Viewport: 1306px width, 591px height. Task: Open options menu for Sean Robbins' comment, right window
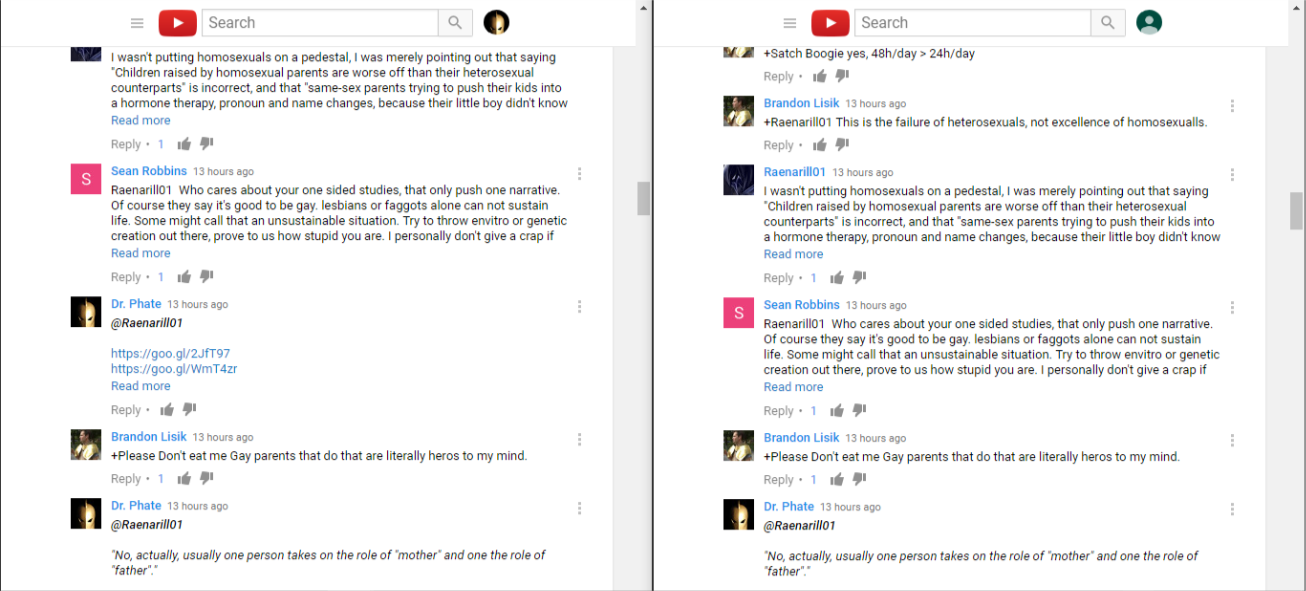pos(1232,308)
